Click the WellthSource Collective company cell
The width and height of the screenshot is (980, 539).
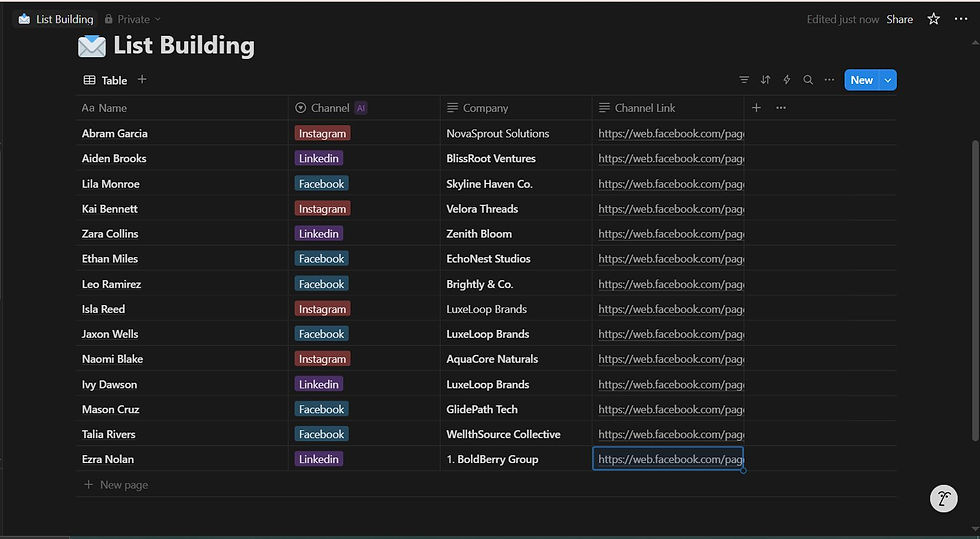point(516,434)
